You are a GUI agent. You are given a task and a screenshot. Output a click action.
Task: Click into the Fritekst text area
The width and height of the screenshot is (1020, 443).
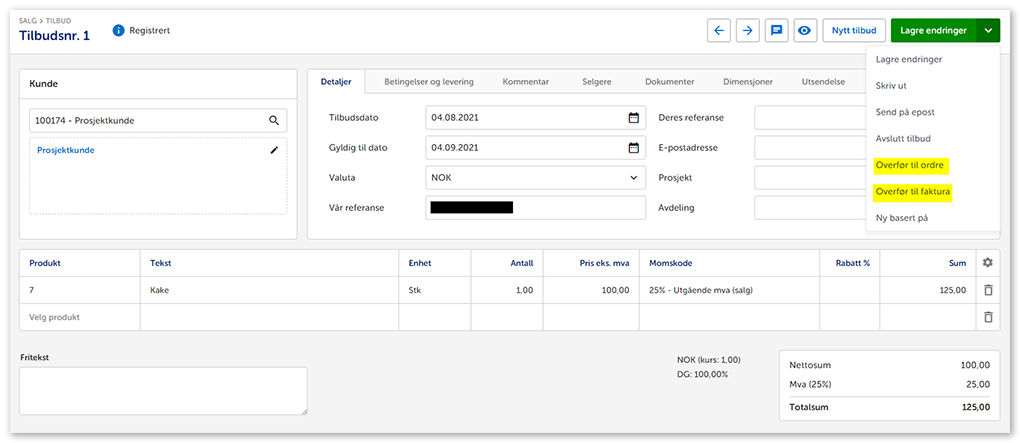163,390
